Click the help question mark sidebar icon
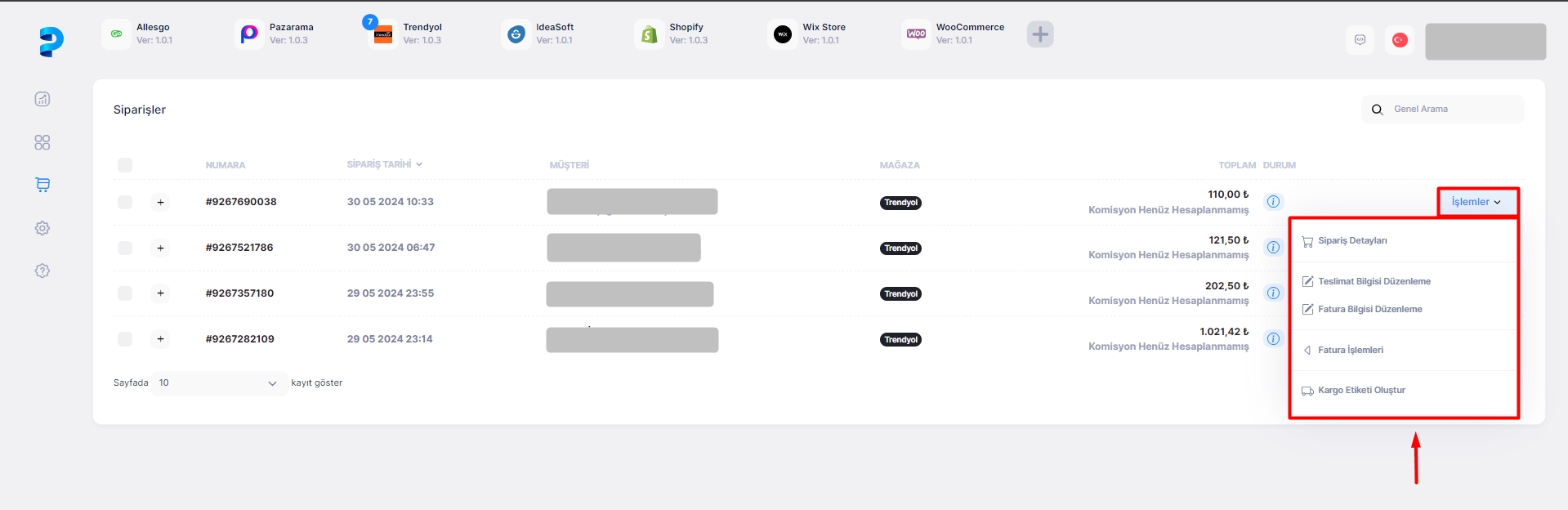1568x510 pixels. pyautogui.click(x=42, y=271)
